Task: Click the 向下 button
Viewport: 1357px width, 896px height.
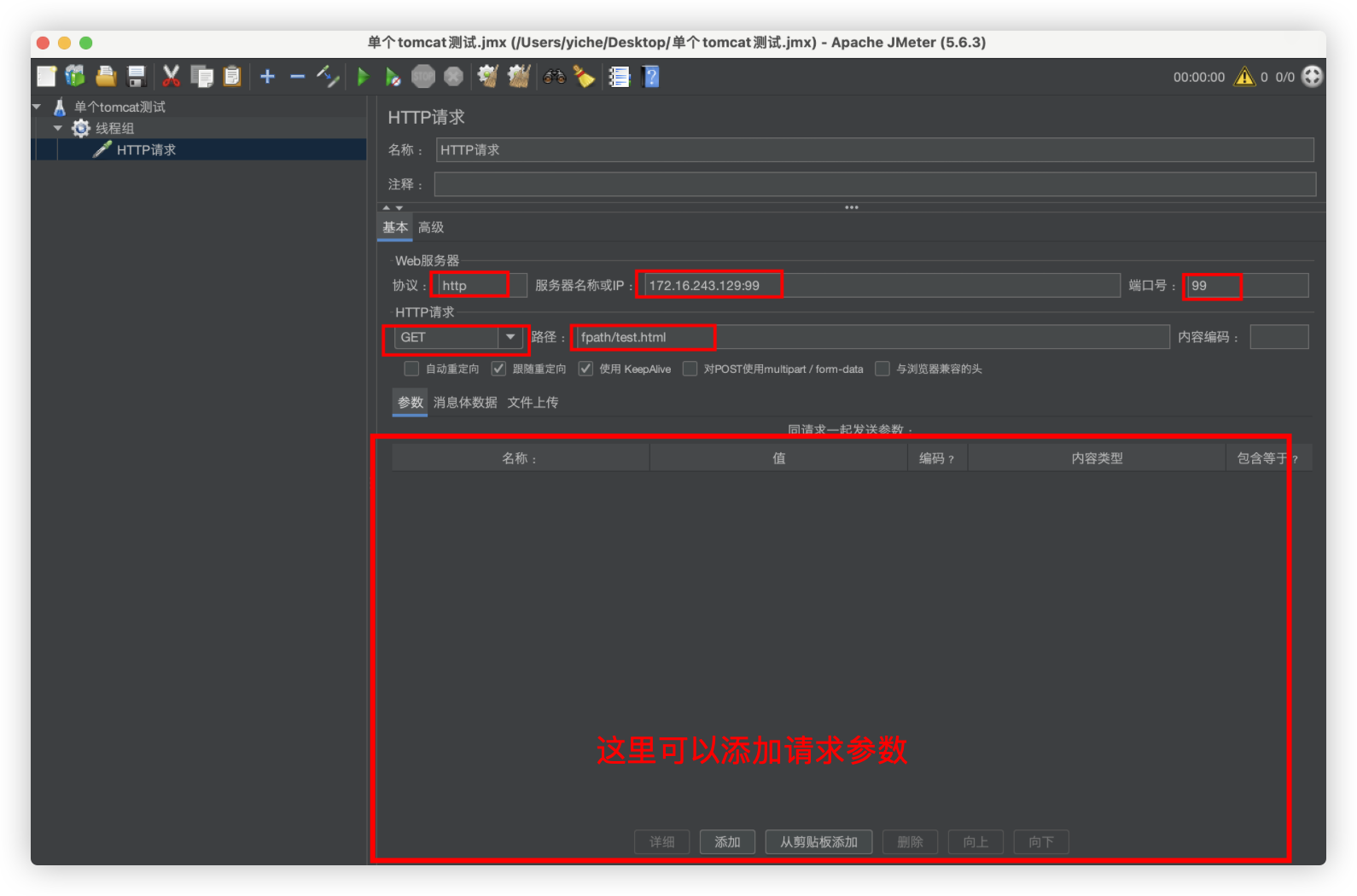Action: coord(1041,842)
